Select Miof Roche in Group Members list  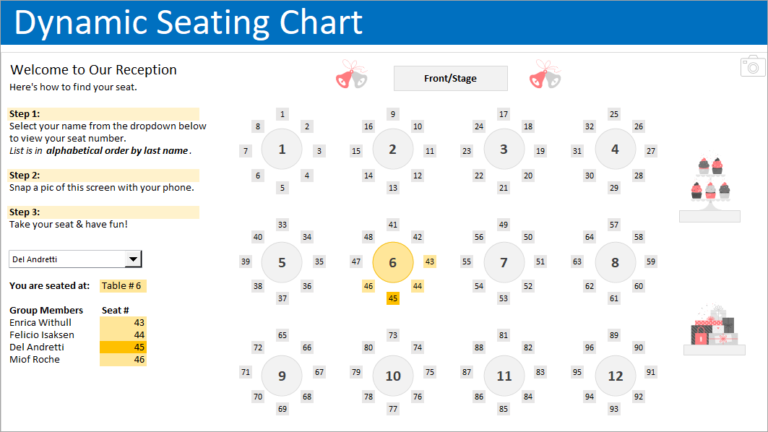(35, 359)
